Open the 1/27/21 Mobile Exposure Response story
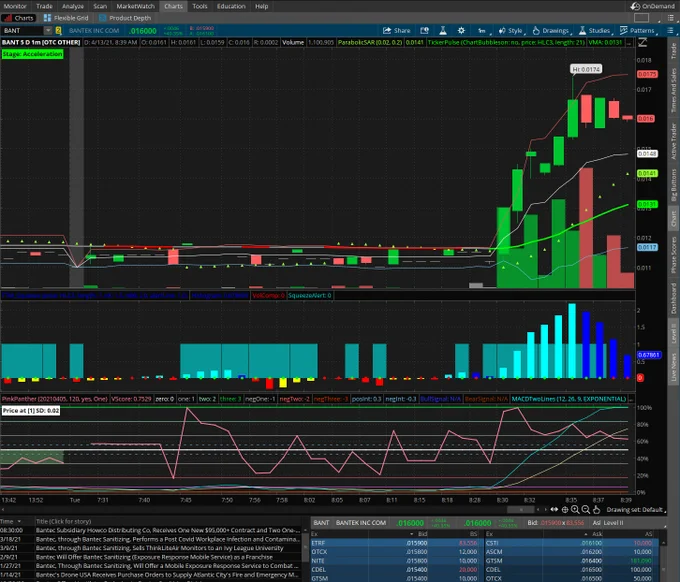The image size is (680, 582). [x=150, y=566]
